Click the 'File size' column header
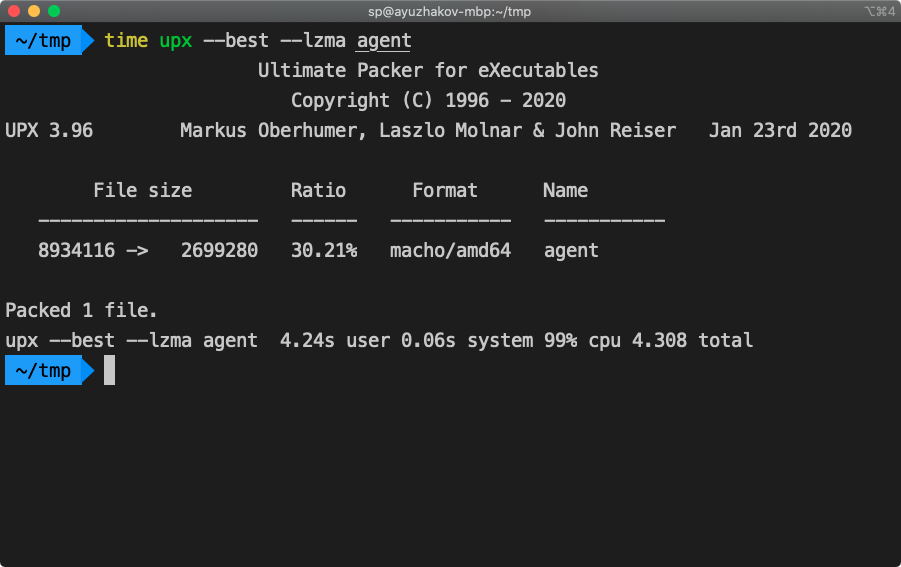 tap(143, 190)
